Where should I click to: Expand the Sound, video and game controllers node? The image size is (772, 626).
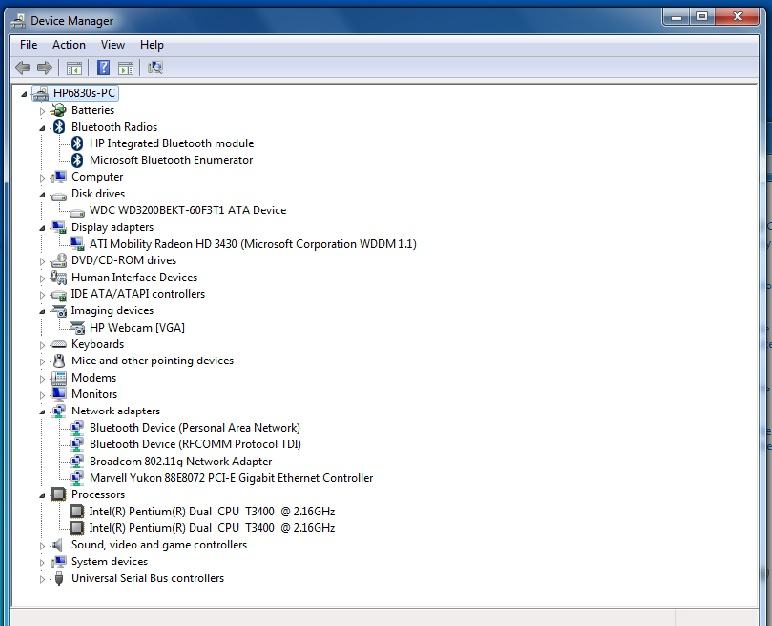[x=43, y=545]
